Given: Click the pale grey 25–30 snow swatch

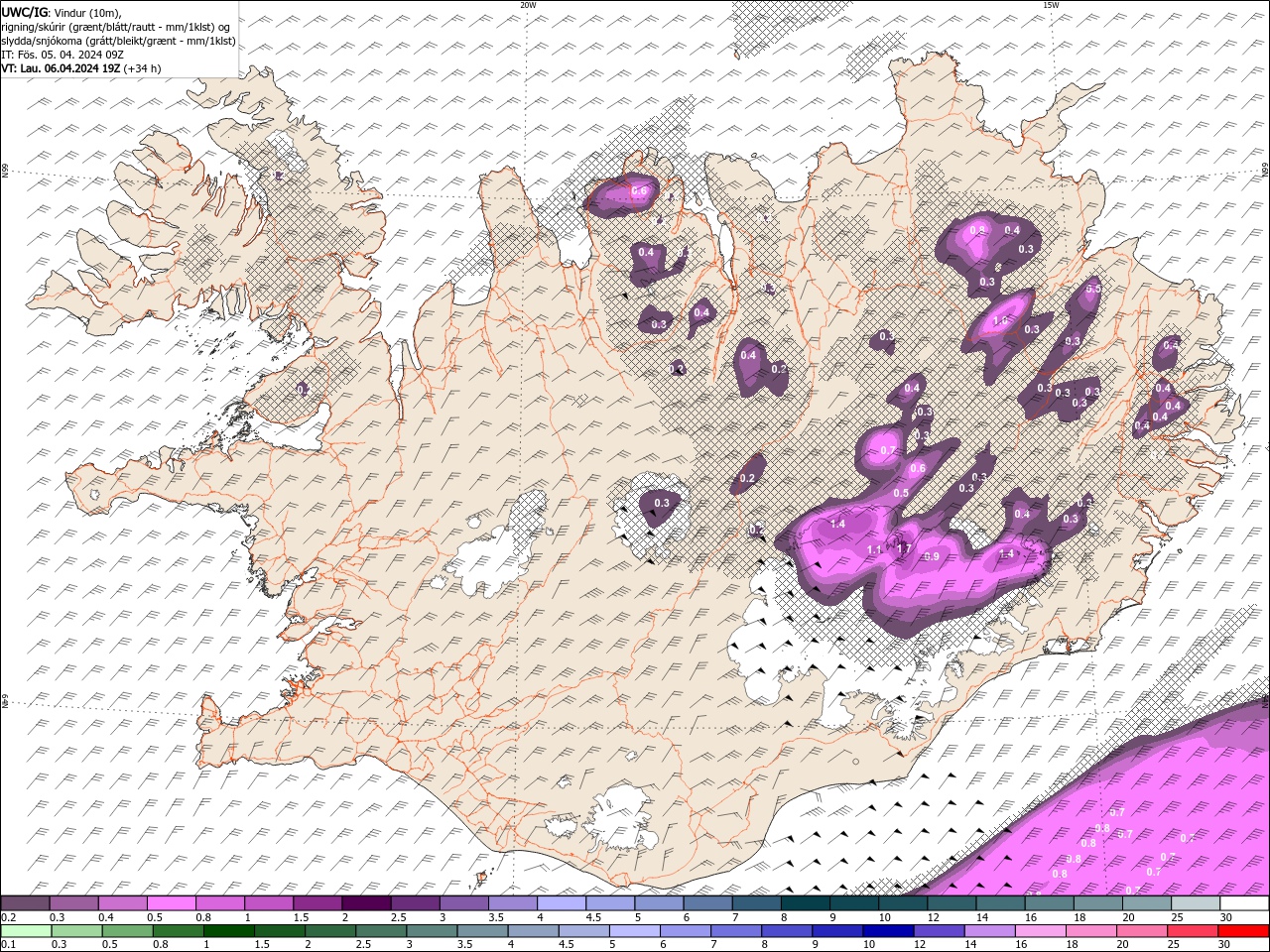Looking at the screenshot, I should click(x=1195, y=903).
